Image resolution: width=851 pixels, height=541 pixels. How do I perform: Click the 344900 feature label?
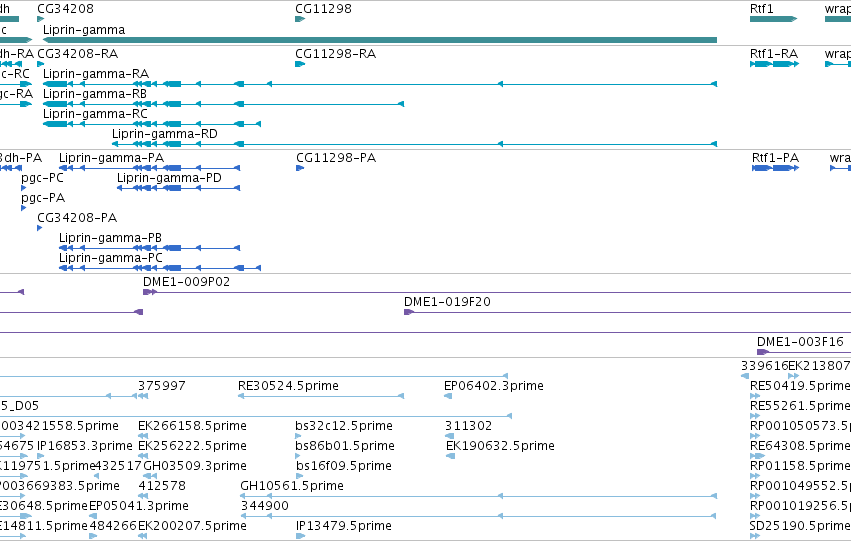[x=264, y=506]
